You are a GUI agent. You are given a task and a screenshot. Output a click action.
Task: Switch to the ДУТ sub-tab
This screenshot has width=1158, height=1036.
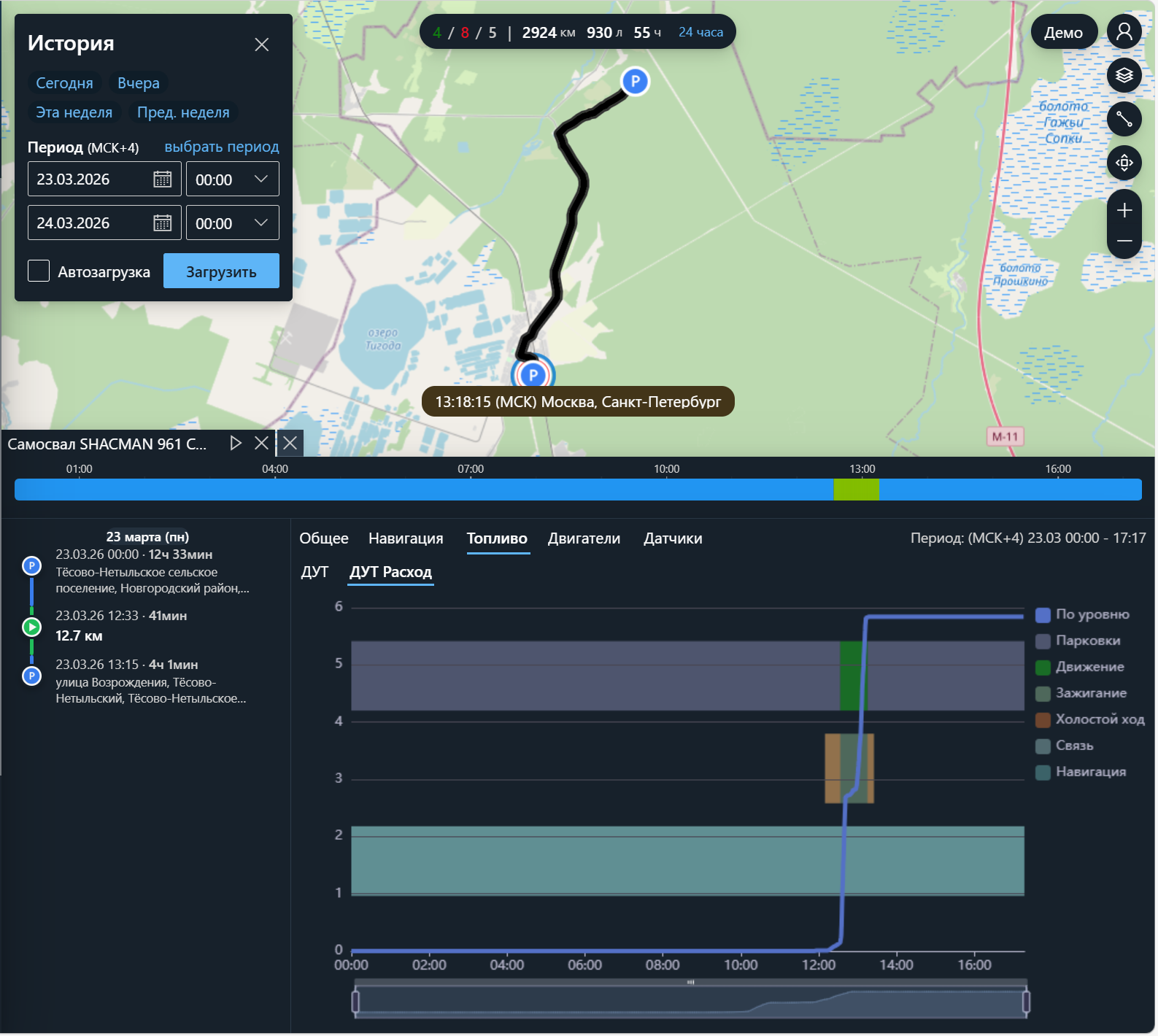pos(314,572)
